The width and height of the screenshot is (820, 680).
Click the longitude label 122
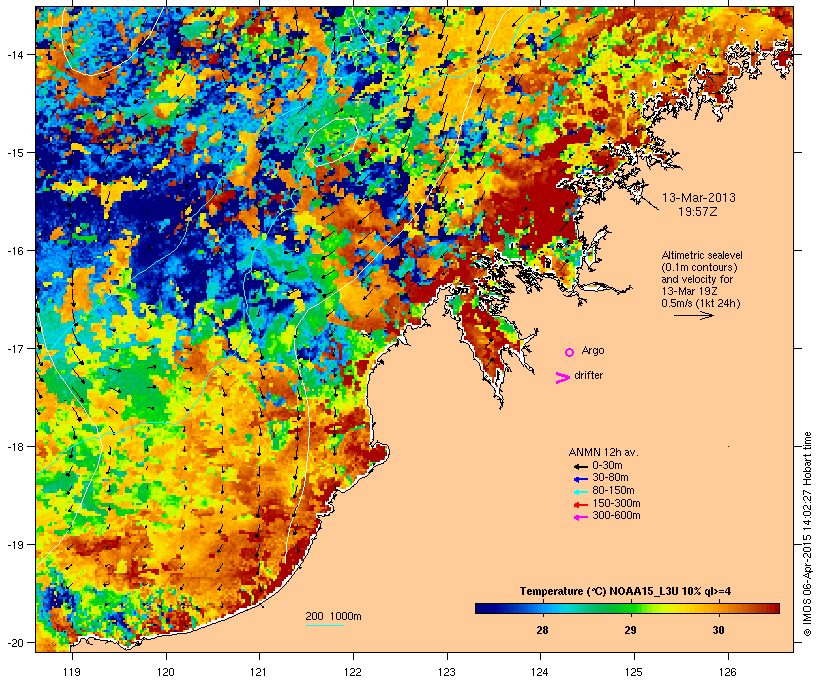tap(353, 672)
